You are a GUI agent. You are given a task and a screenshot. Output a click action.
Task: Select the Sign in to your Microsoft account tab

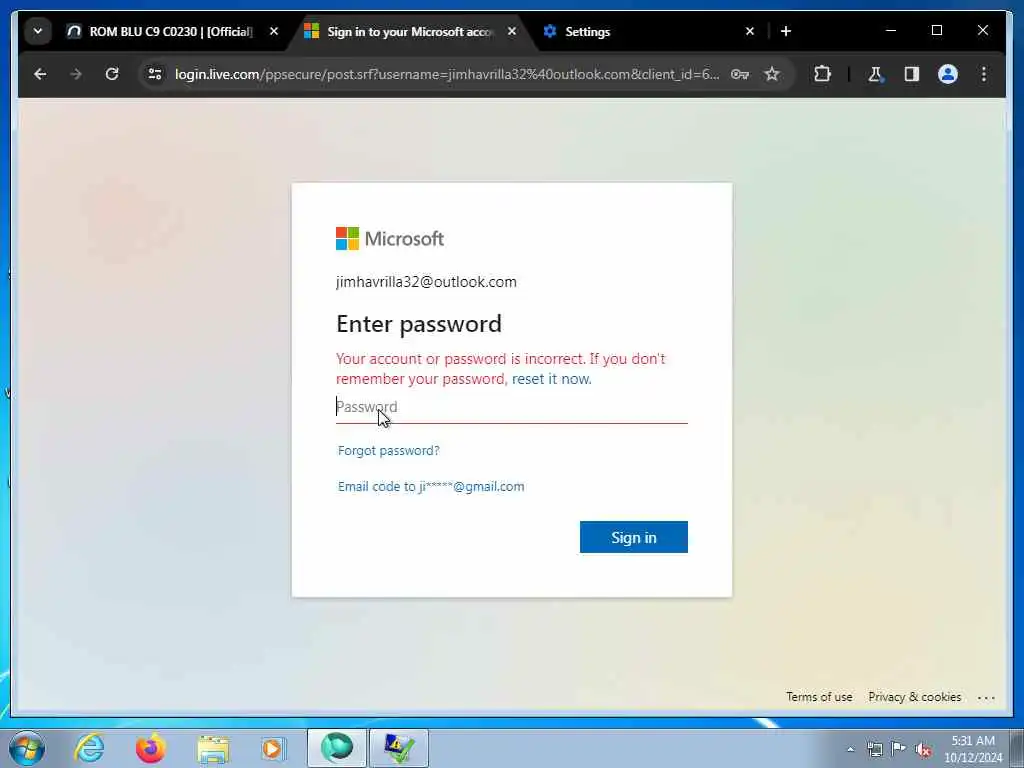409,31
